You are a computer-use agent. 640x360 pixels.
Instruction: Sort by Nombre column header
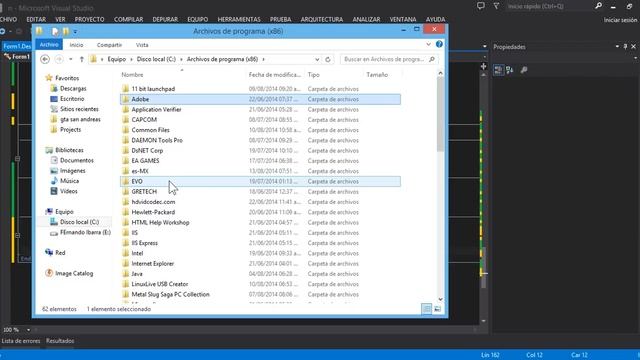pyautogui.click(x=132, y=75)
